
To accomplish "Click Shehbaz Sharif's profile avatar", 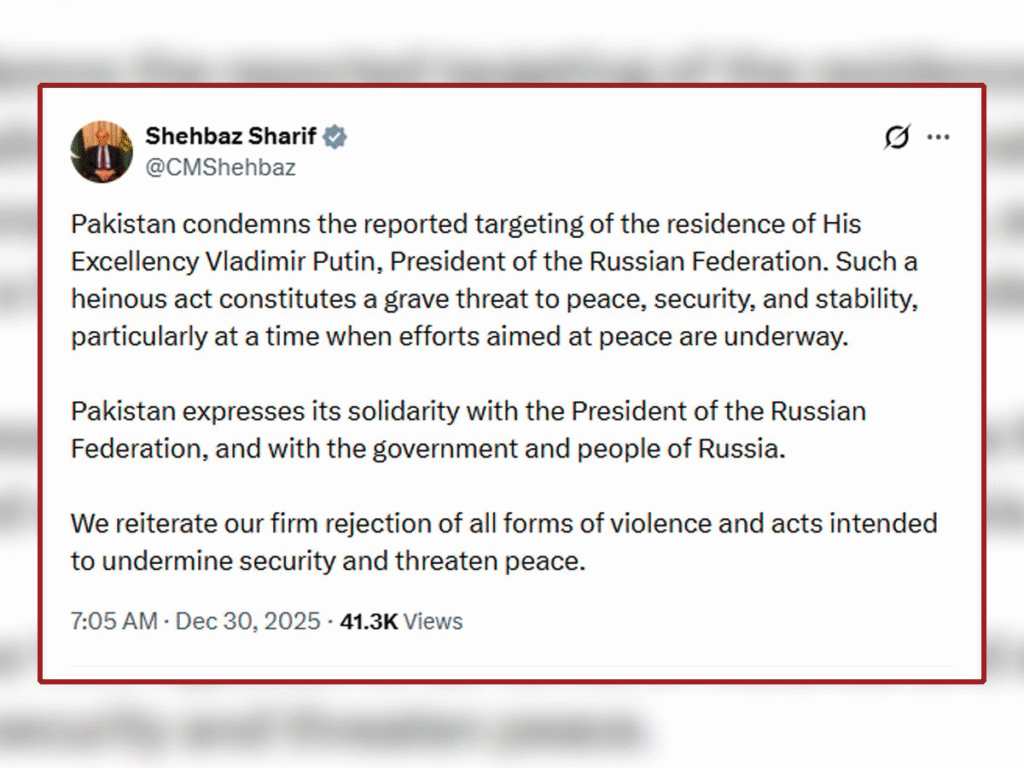I will pyautogui.click(x=102, y=152).
